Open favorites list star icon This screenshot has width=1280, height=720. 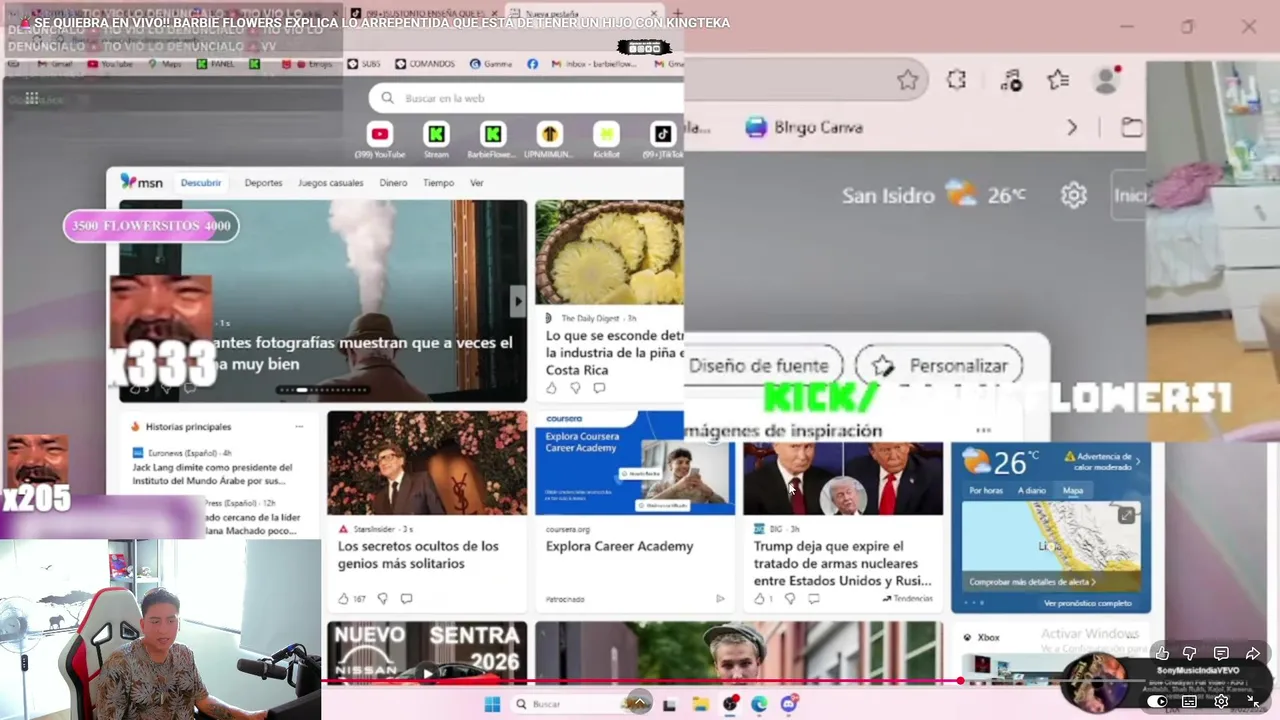click(x=1058, y=80)
